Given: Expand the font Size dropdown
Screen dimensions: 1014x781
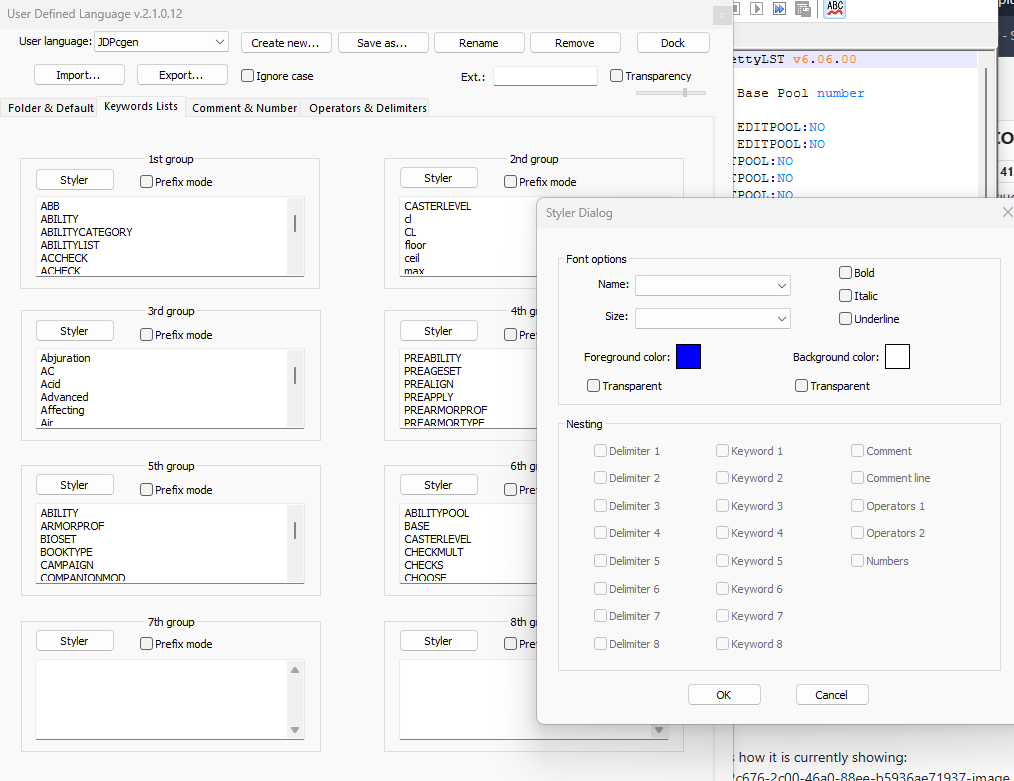Looking at the screenshot, I should click(781, 318).
